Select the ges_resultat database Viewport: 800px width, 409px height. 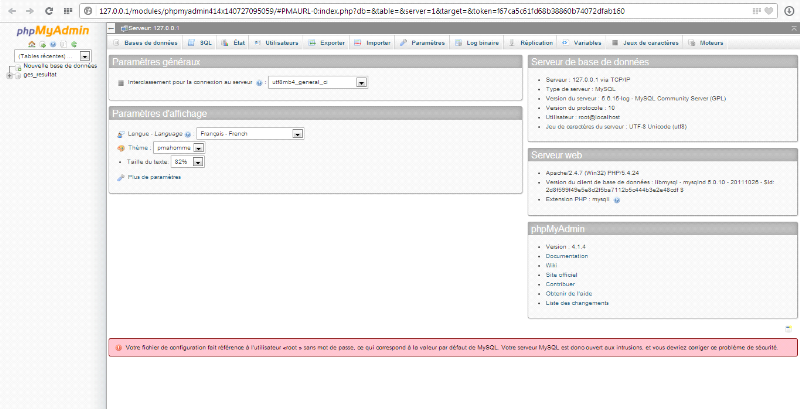[x=40, y=74]
